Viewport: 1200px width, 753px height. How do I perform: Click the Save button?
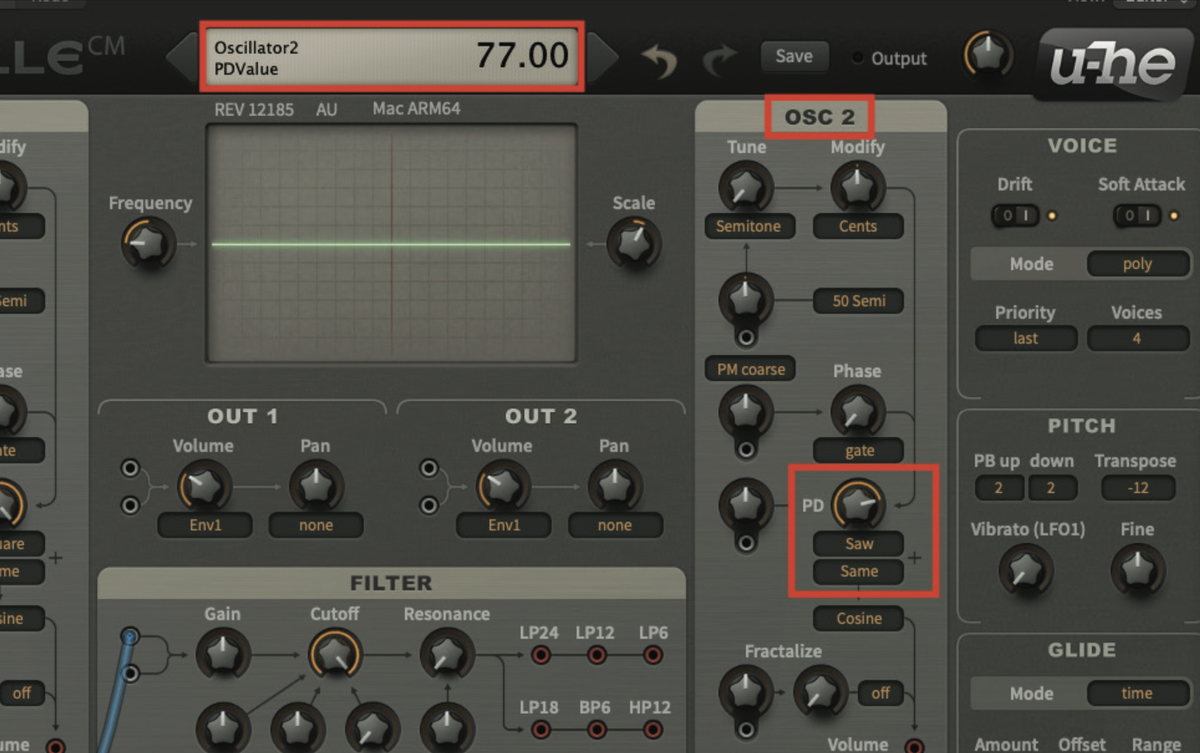[x=794, y=56]
